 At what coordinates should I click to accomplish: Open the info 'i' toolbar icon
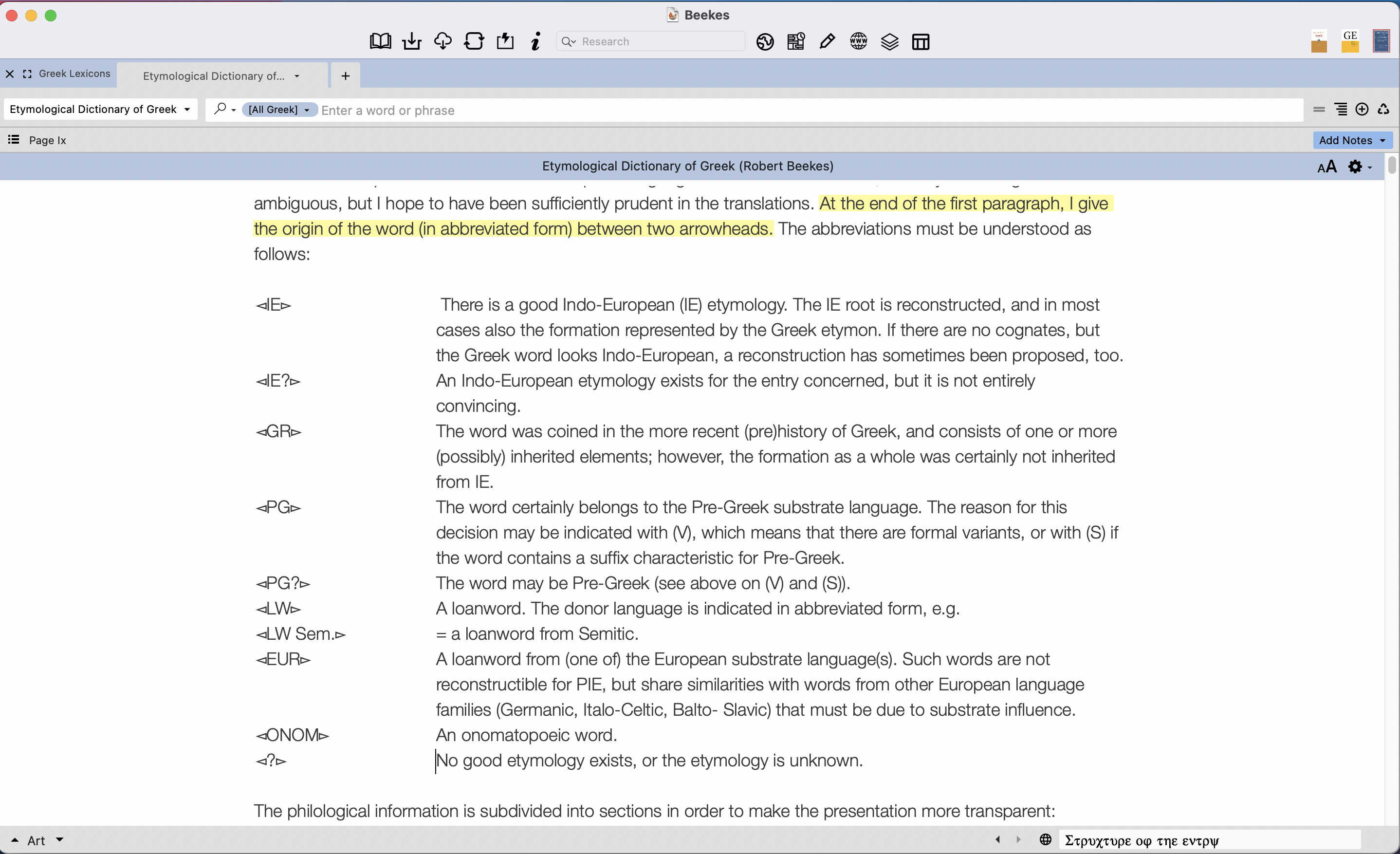pyautogui.click(x=535, y=41)
